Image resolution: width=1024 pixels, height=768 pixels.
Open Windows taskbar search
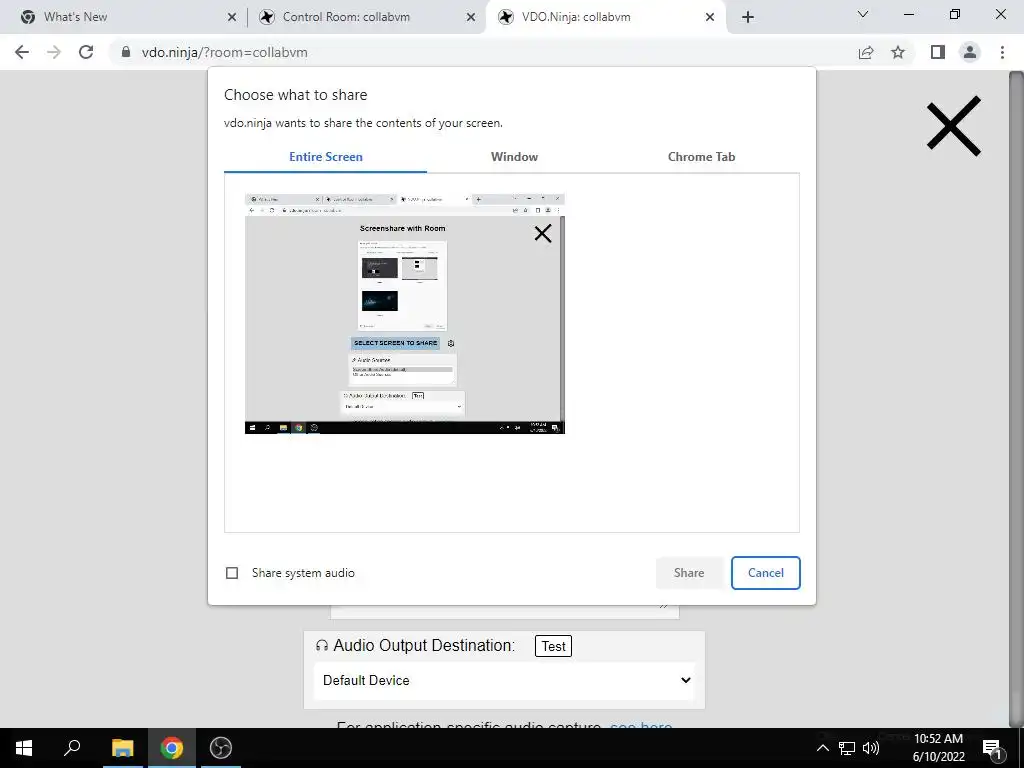click(72, 748)
